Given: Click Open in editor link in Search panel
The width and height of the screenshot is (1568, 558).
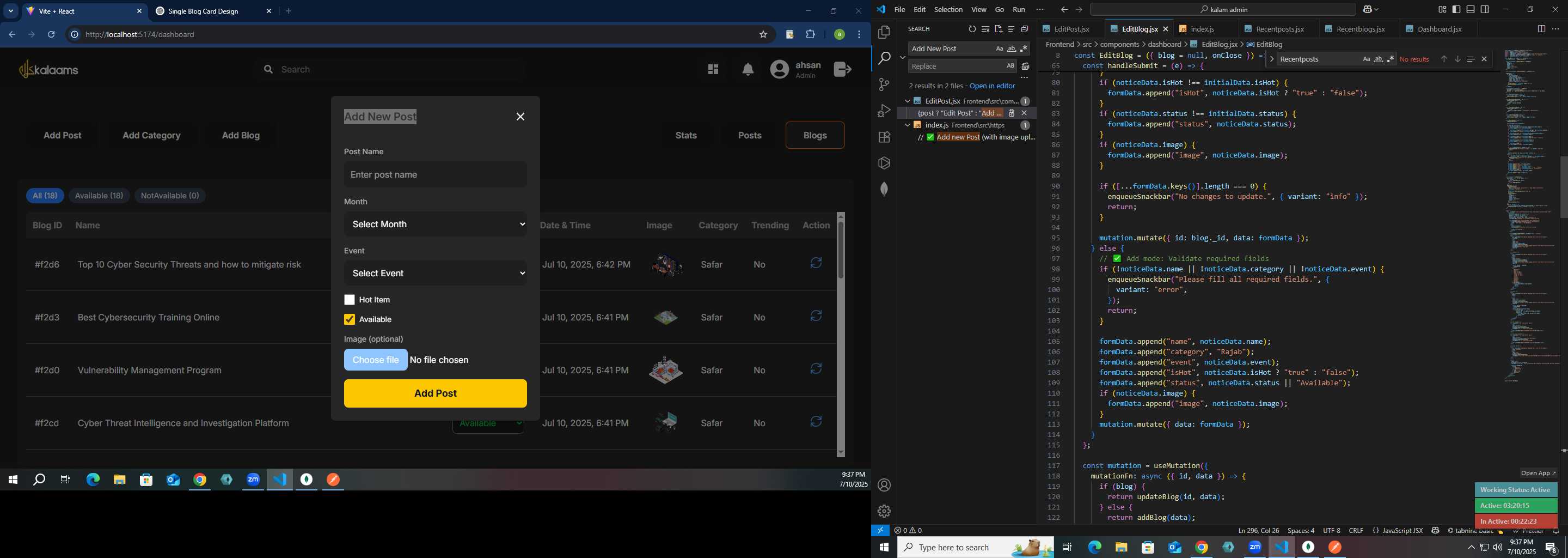Looking at the screenshot, I should 992,86.
